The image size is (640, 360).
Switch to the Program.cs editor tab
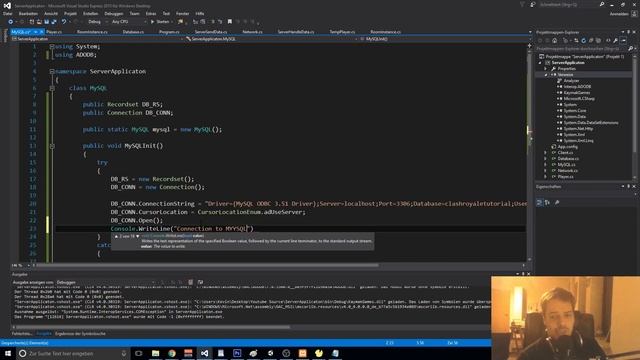(169, 32)
